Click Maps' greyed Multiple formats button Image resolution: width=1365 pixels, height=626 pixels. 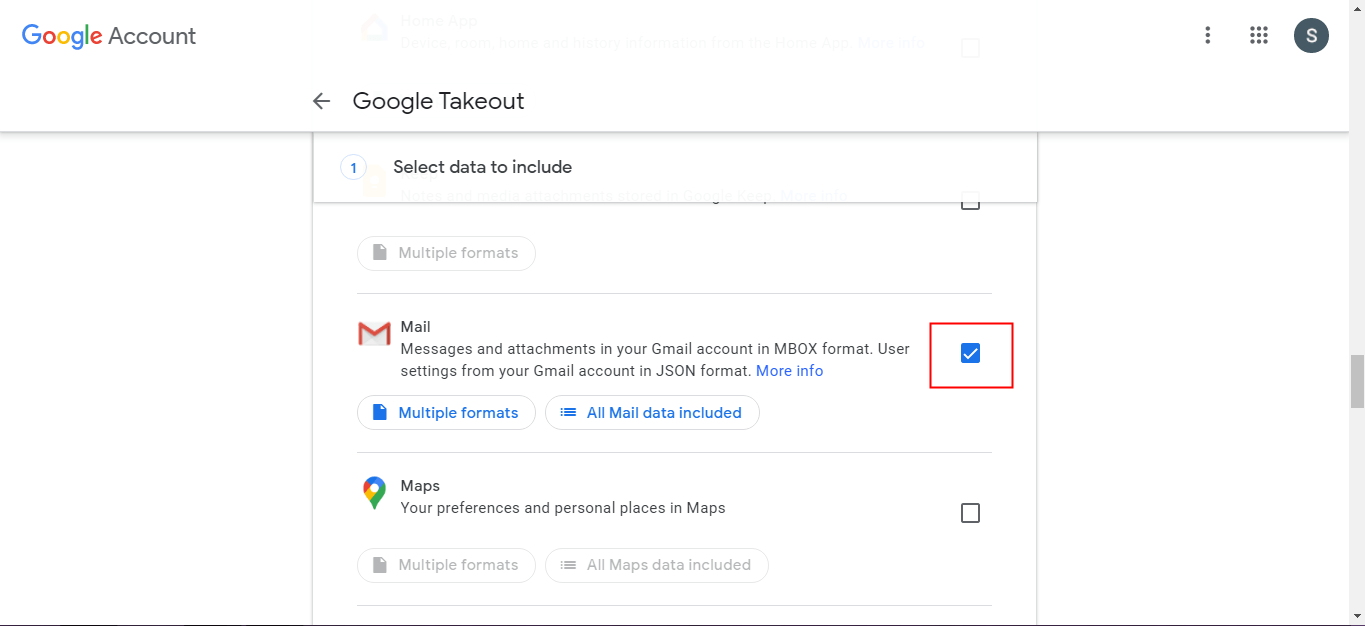click(x=446, y=565)
